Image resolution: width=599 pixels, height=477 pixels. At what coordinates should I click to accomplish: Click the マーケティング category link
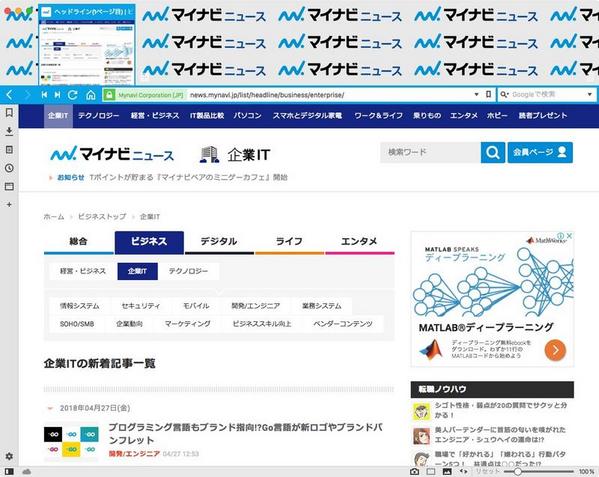(x=188, y=324)
